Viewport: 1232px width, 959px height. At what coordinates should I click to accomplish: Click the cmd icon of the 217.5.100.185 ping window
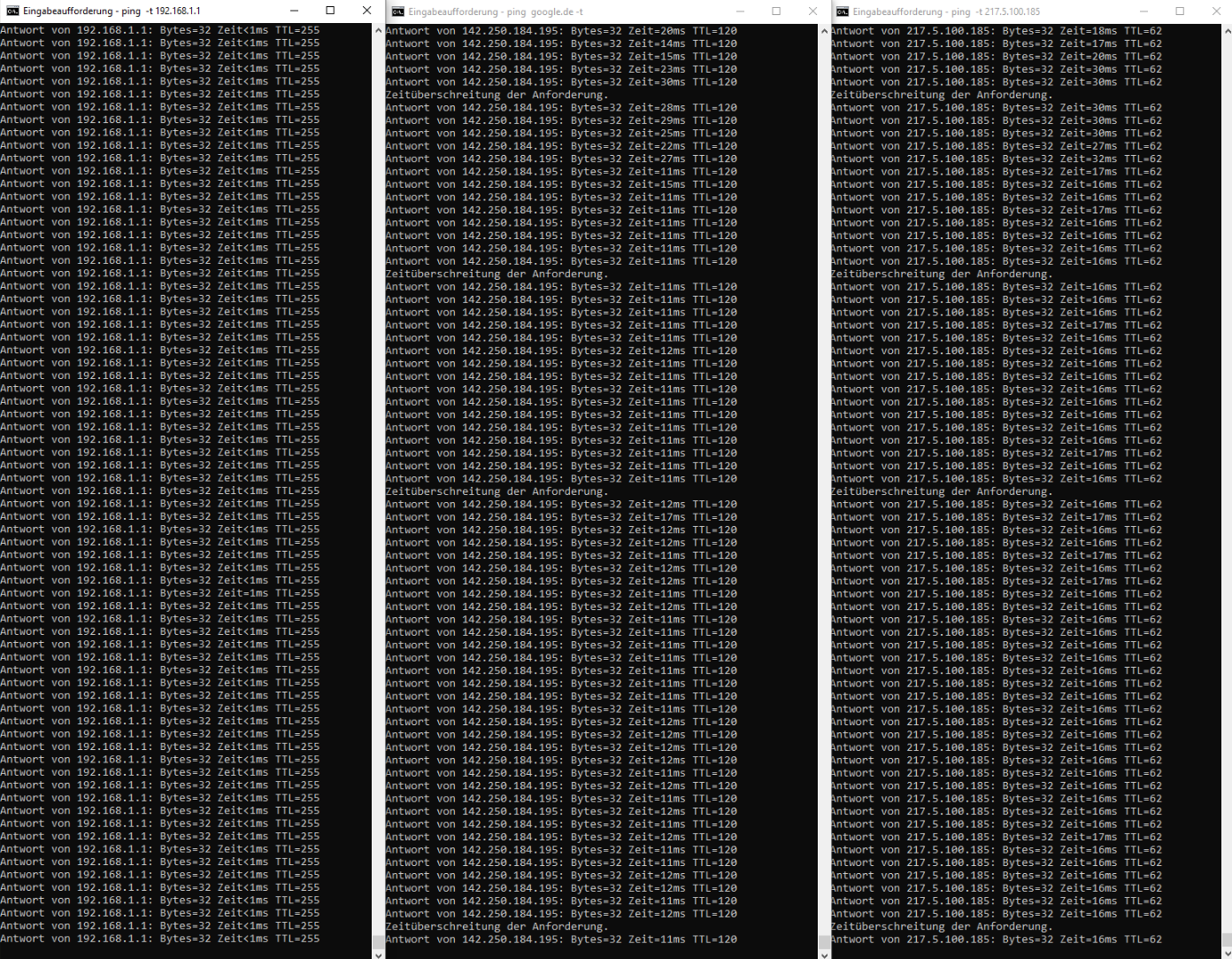[843, 12]
